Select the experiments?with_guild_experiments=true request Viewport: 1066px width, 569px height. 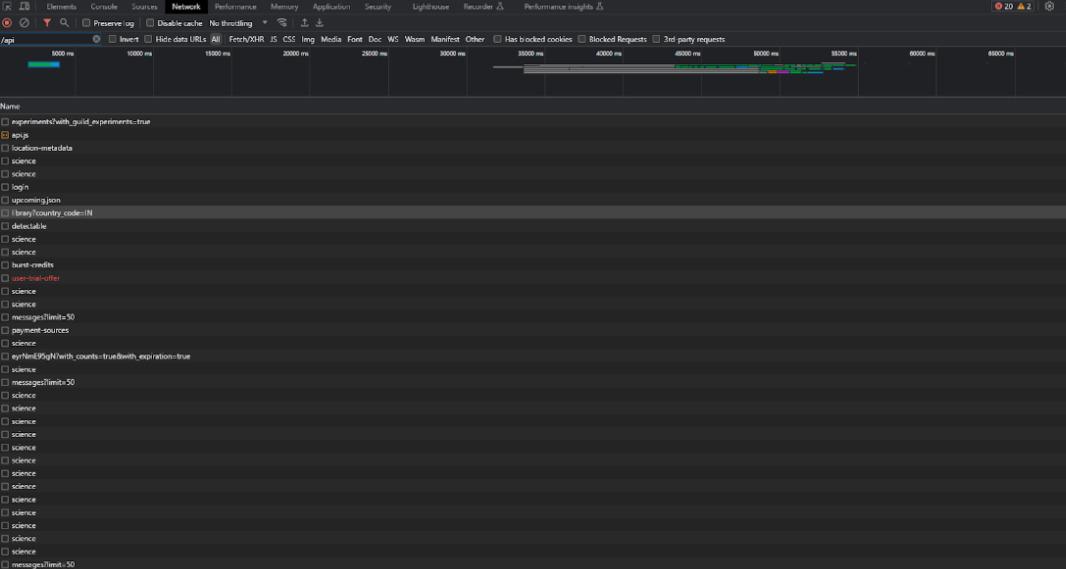[x=533, y=122]
